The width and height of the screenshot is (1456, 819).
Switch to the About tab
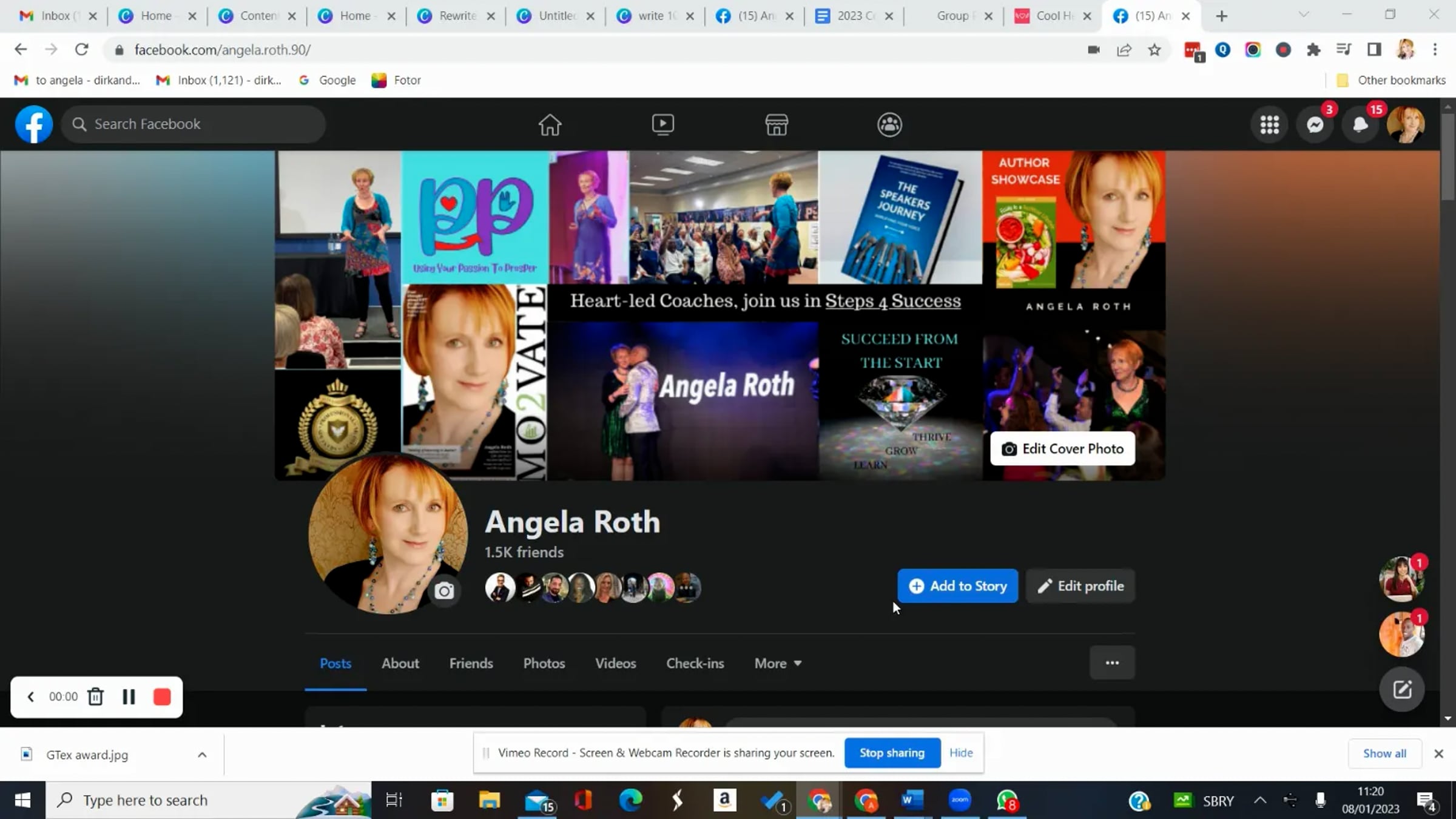click(400, 663)
